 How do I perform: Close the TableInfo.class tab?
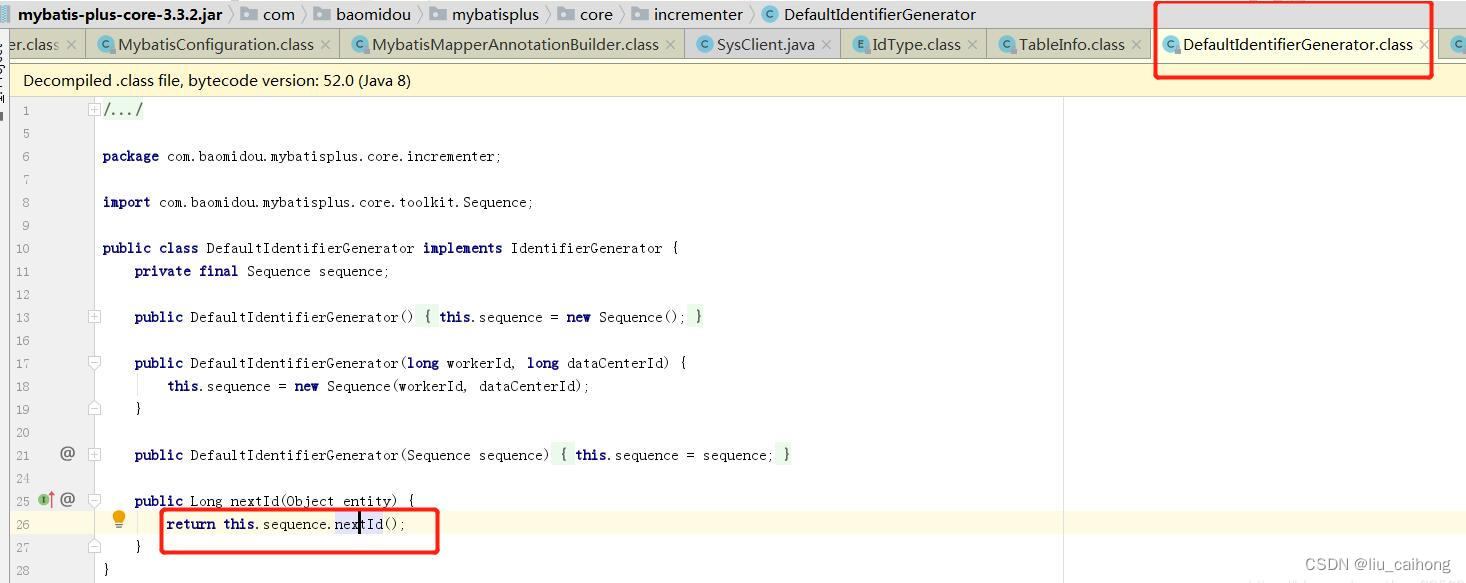point(1135,45)
